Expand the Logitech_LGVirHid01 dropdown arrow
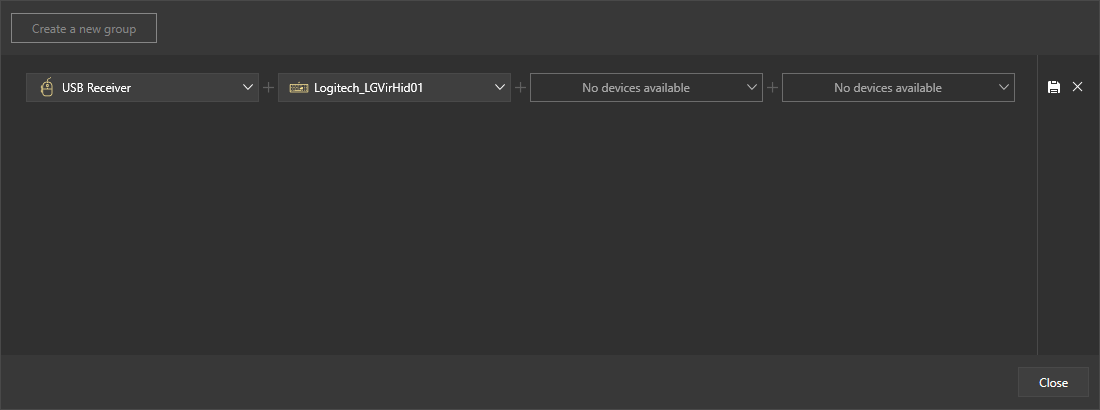This screenshot has height=410, width=1100. pyautogui.click(x=500, y=88)
